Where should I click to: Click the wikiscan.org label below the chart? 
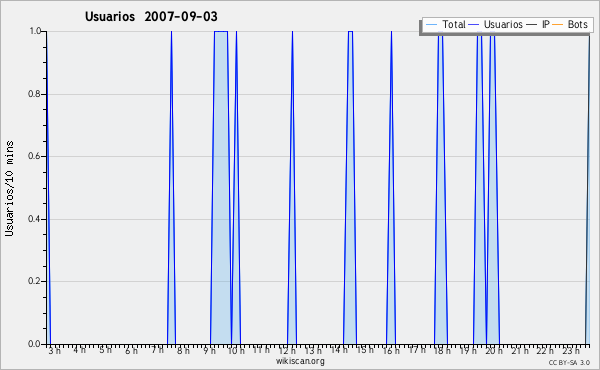point(300,361)
